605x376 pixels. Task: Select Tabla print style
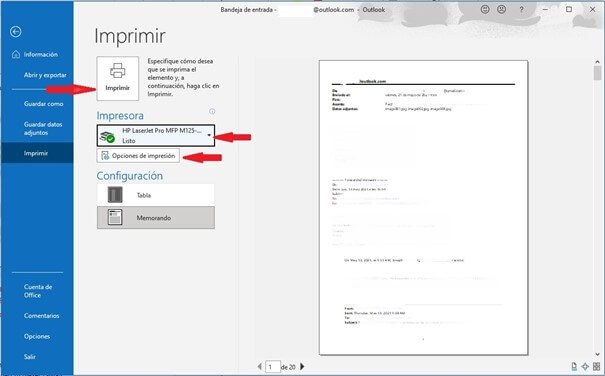coord(156,195)
